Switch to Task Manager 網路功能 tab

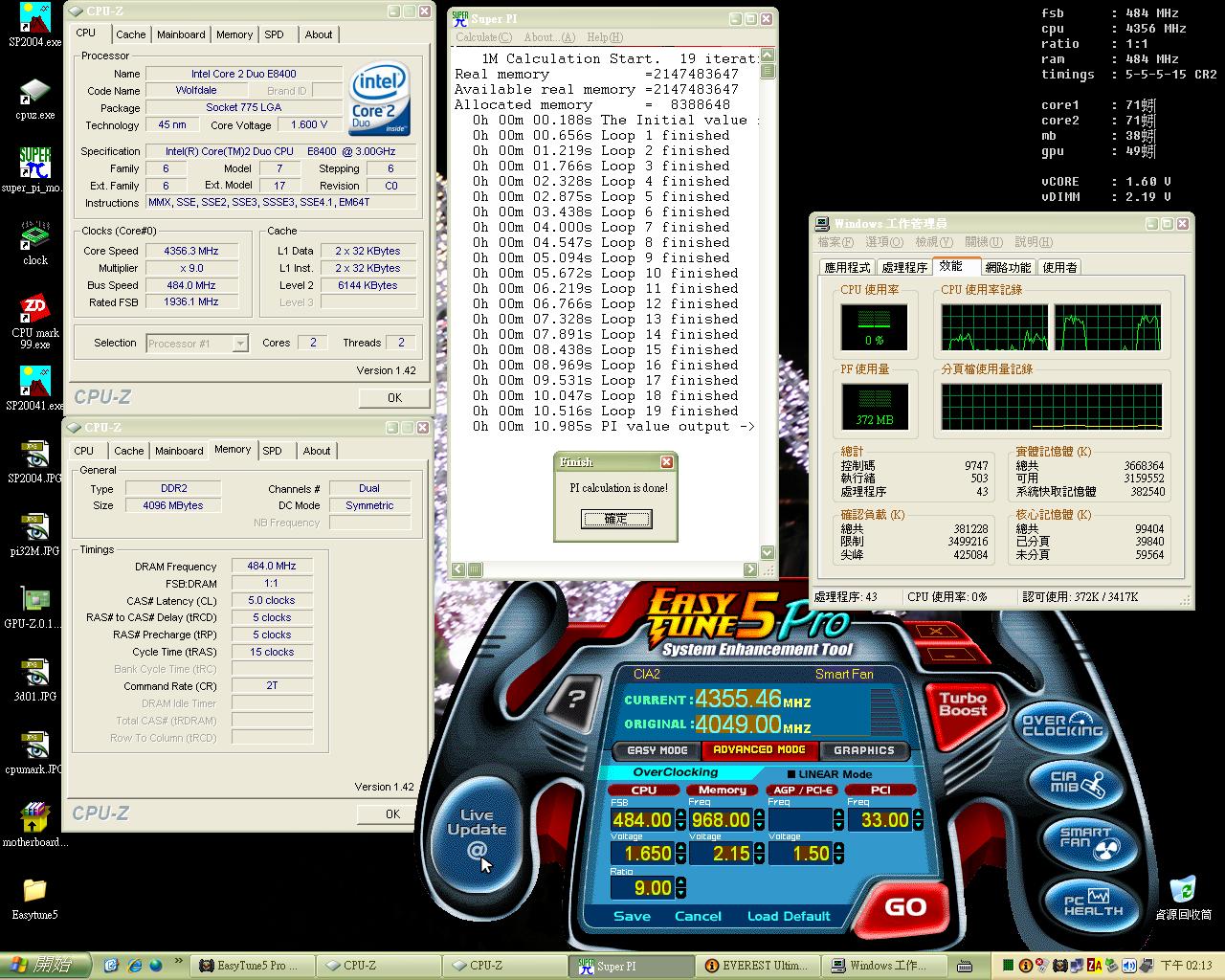(1009, 268)
